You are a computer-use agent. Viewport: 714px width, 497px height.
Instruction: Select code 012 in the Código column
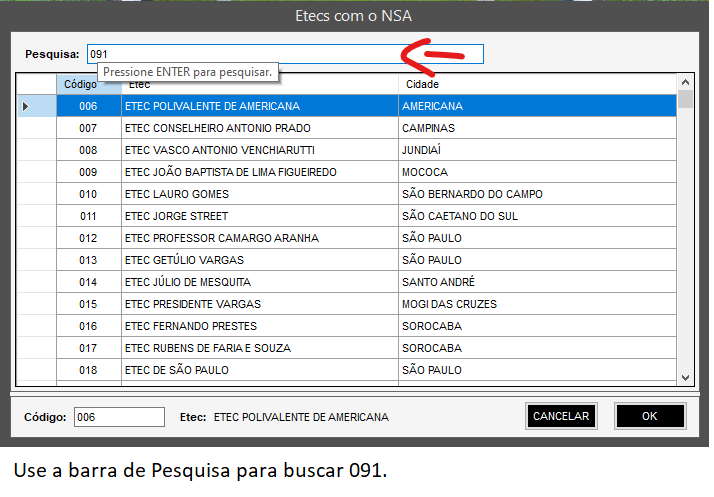(88, 238)
